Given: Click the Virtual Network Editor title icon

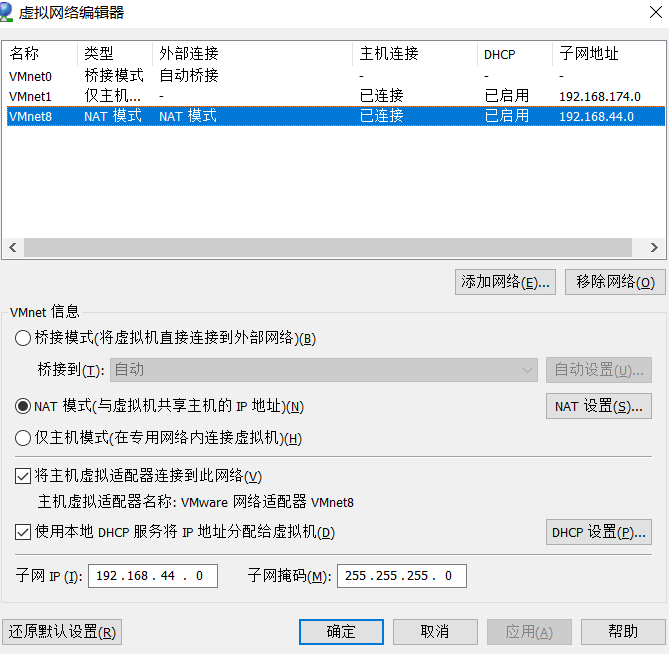Looking at the screenshot, I should (6, 12).
